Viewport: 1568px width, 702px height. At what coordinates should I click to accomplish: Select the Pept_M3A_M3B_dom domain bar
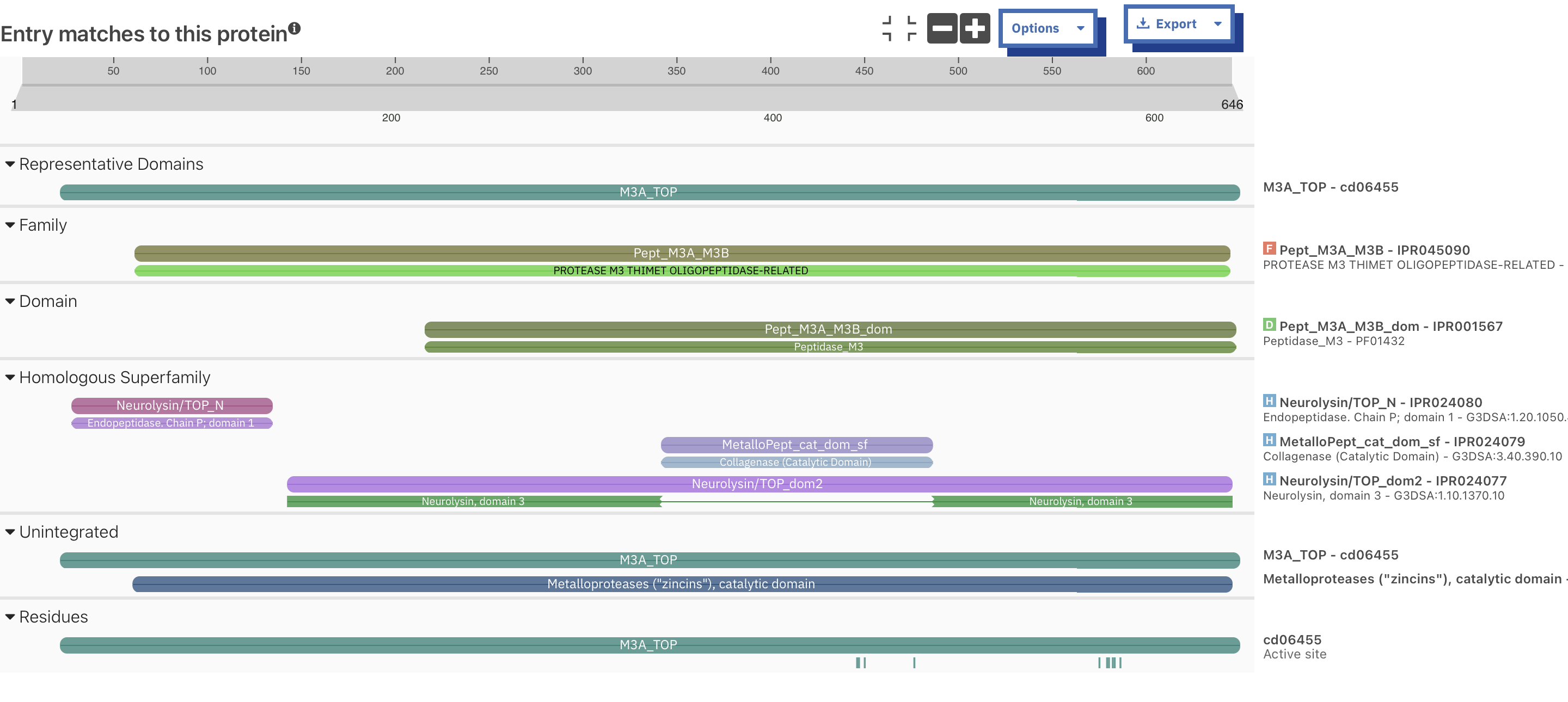[830, 329]
